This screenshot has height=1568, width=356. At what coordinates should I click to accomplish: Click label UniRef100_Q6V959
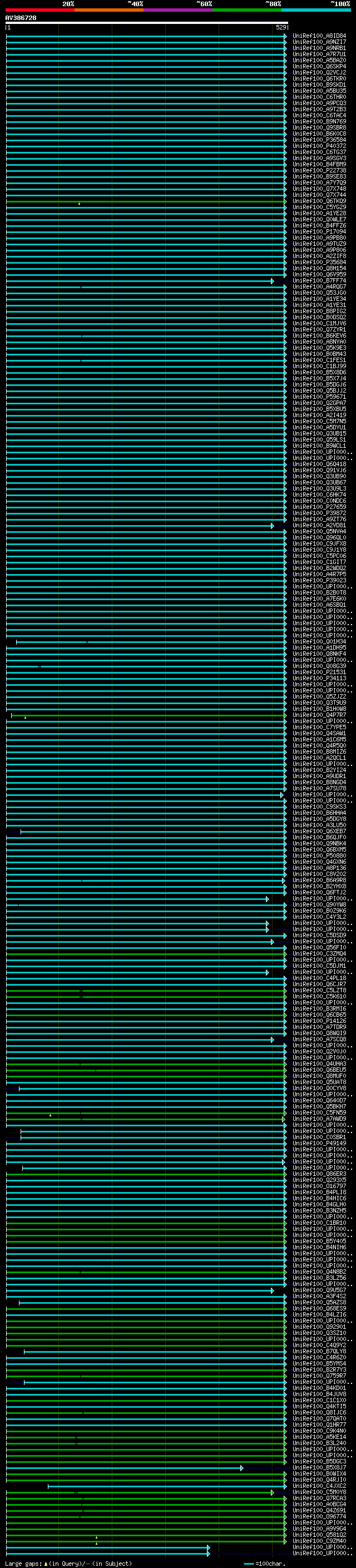tap(319, 275)
